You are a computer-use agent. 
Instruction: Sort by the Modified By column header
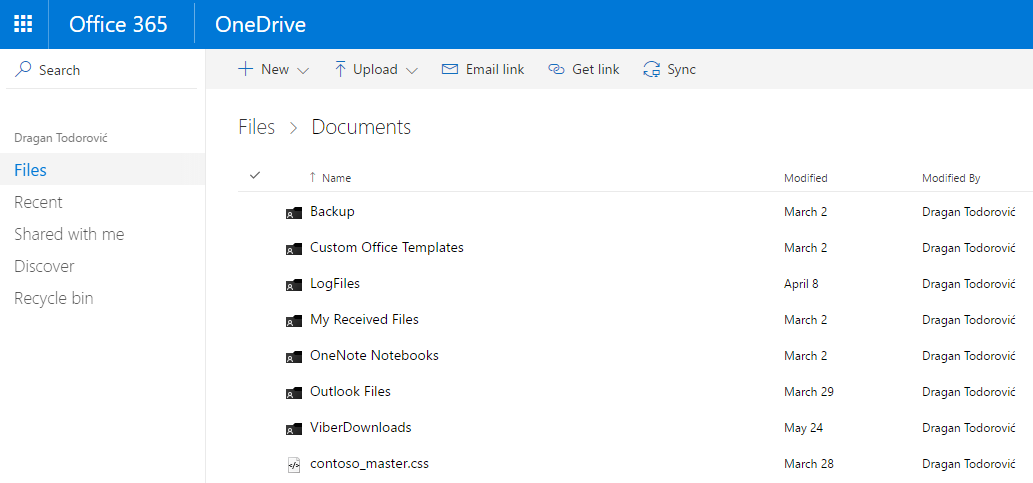tap(951, 178)
